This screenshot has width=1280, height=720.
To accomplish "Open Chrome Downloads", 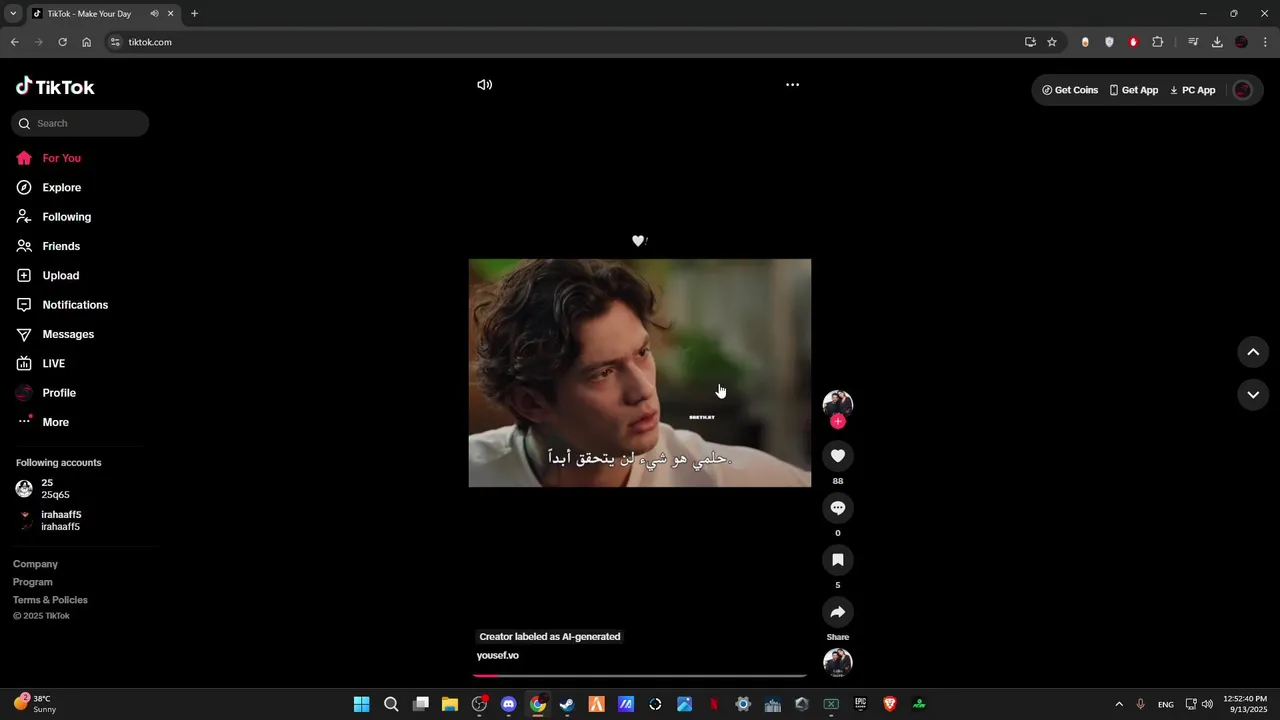I will (x=1217, y=42).
